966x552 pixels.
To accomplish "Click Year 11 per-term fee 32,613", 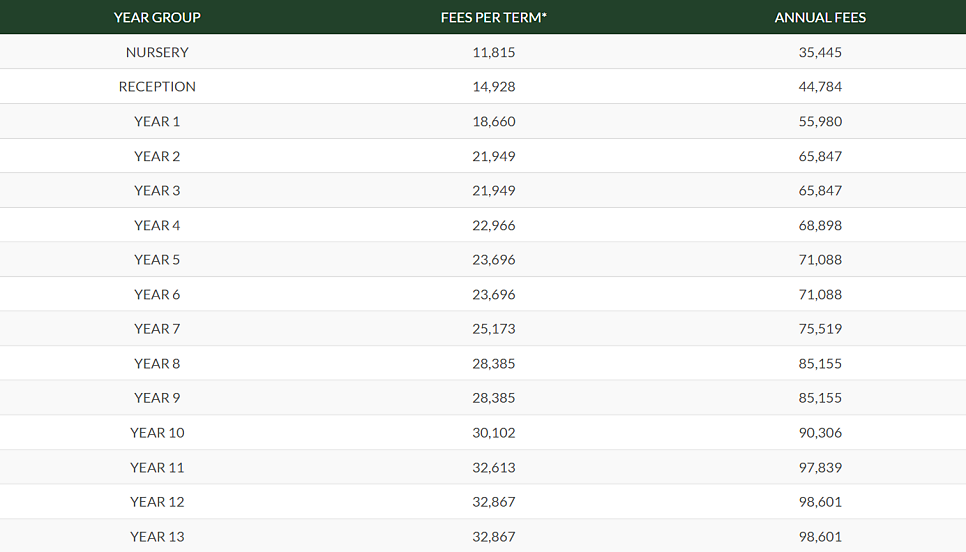I will tap(493, 467).
